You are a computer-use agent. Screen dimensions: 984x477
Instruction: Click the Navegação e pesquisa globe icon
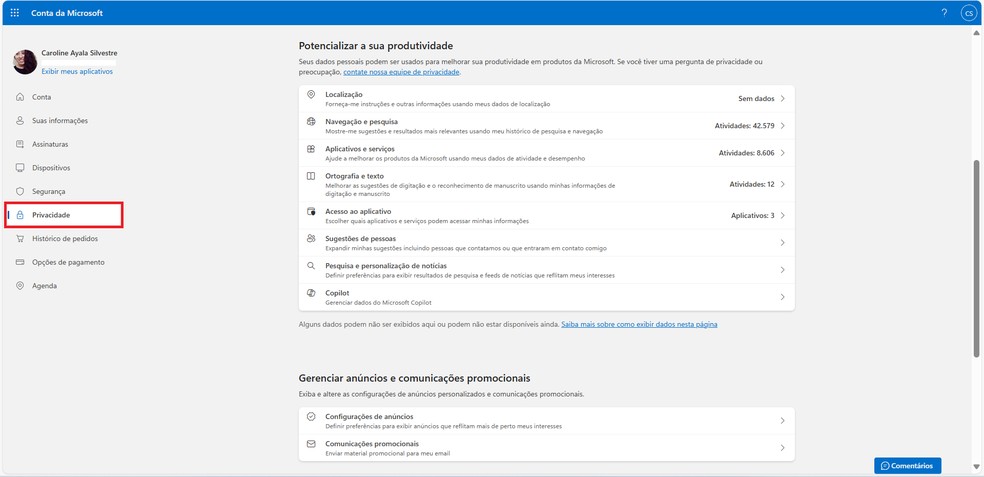(311, 122)
